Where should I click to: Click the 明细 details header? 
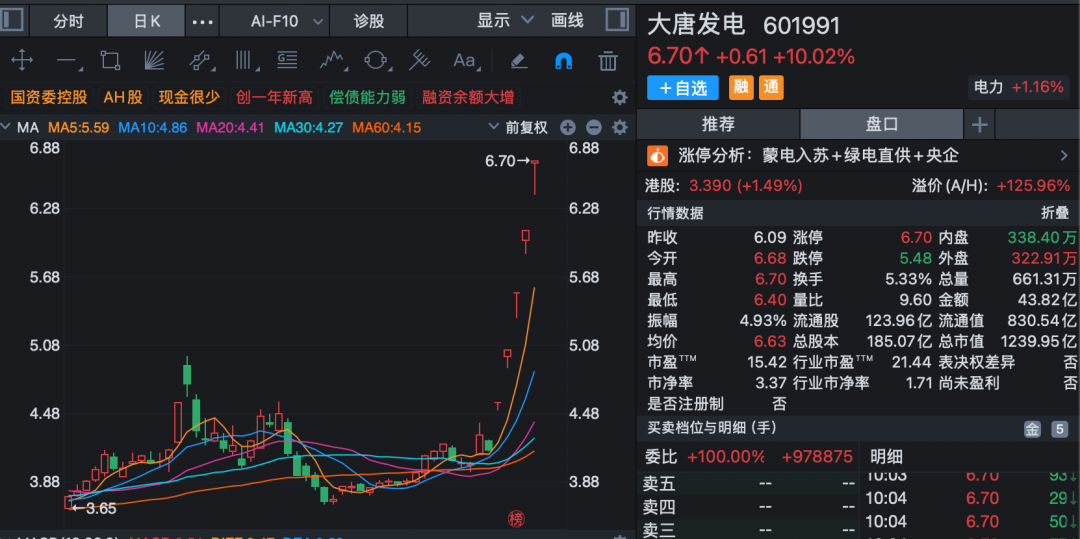(x=886, y=456)
